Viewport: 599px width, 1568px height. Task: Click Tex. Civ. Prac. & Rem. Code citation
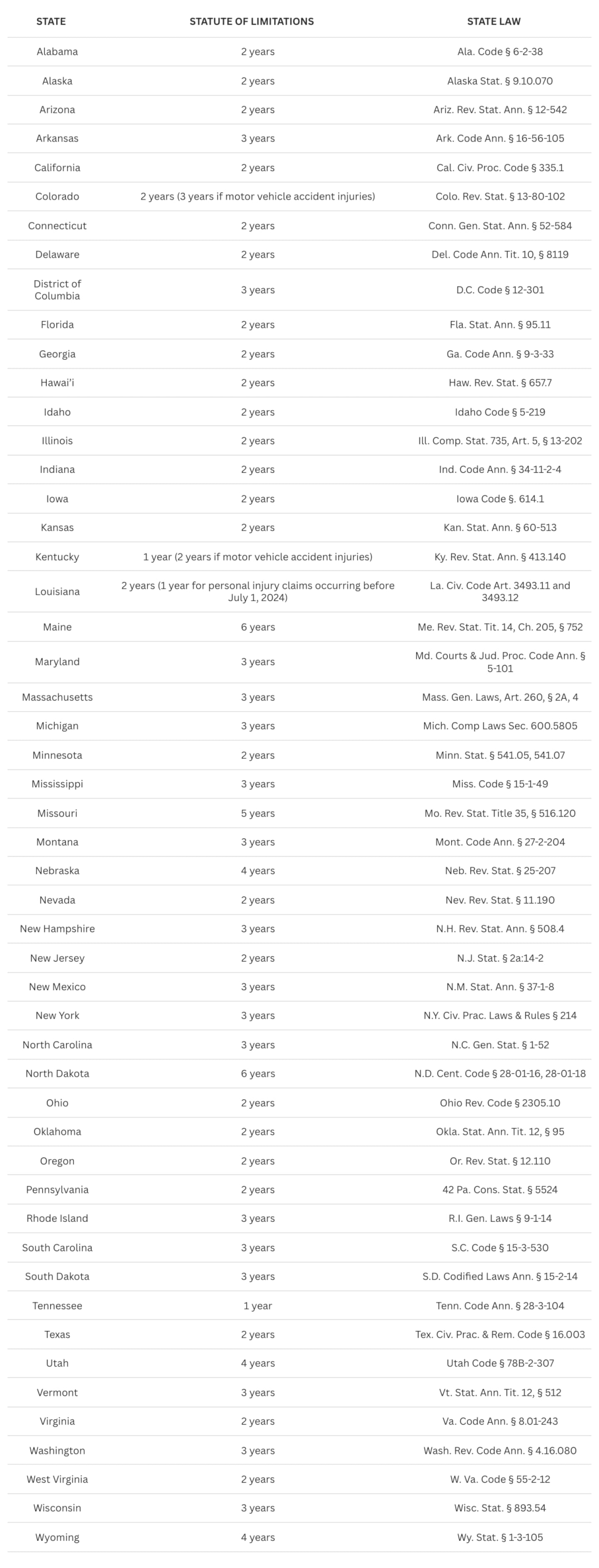coord(500,1334)
